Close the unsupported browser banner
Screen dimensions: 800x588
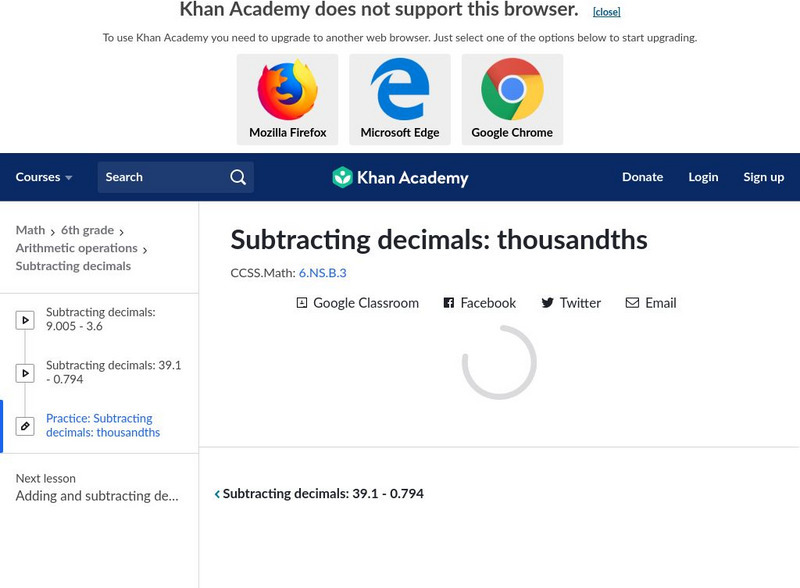click(x=606, y=12)
